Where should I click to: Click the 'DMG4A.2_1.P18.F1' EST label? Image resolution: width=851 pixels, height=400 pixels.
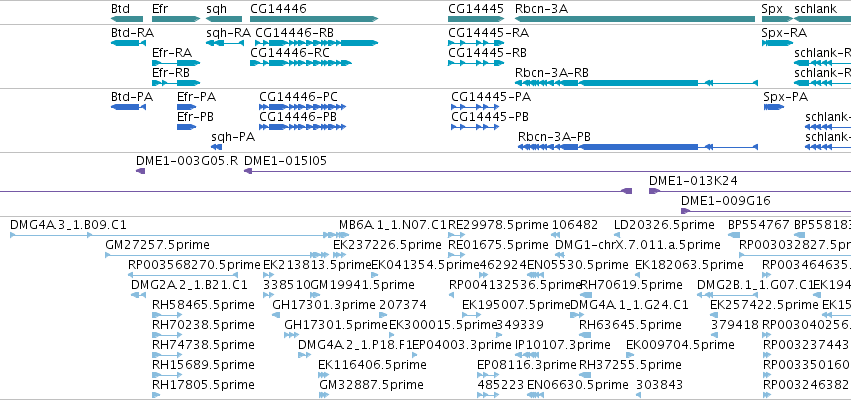point(355,347)
